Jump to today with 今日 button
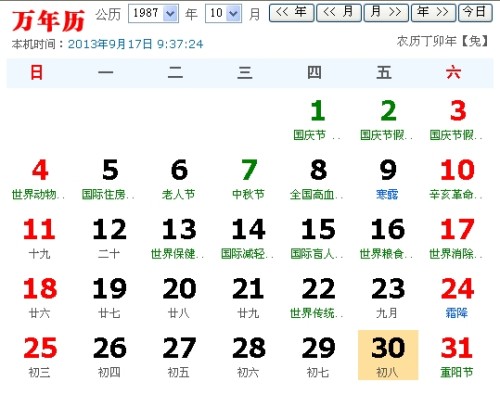The height and width of the screenshot is (394, 500). [475, 13]
